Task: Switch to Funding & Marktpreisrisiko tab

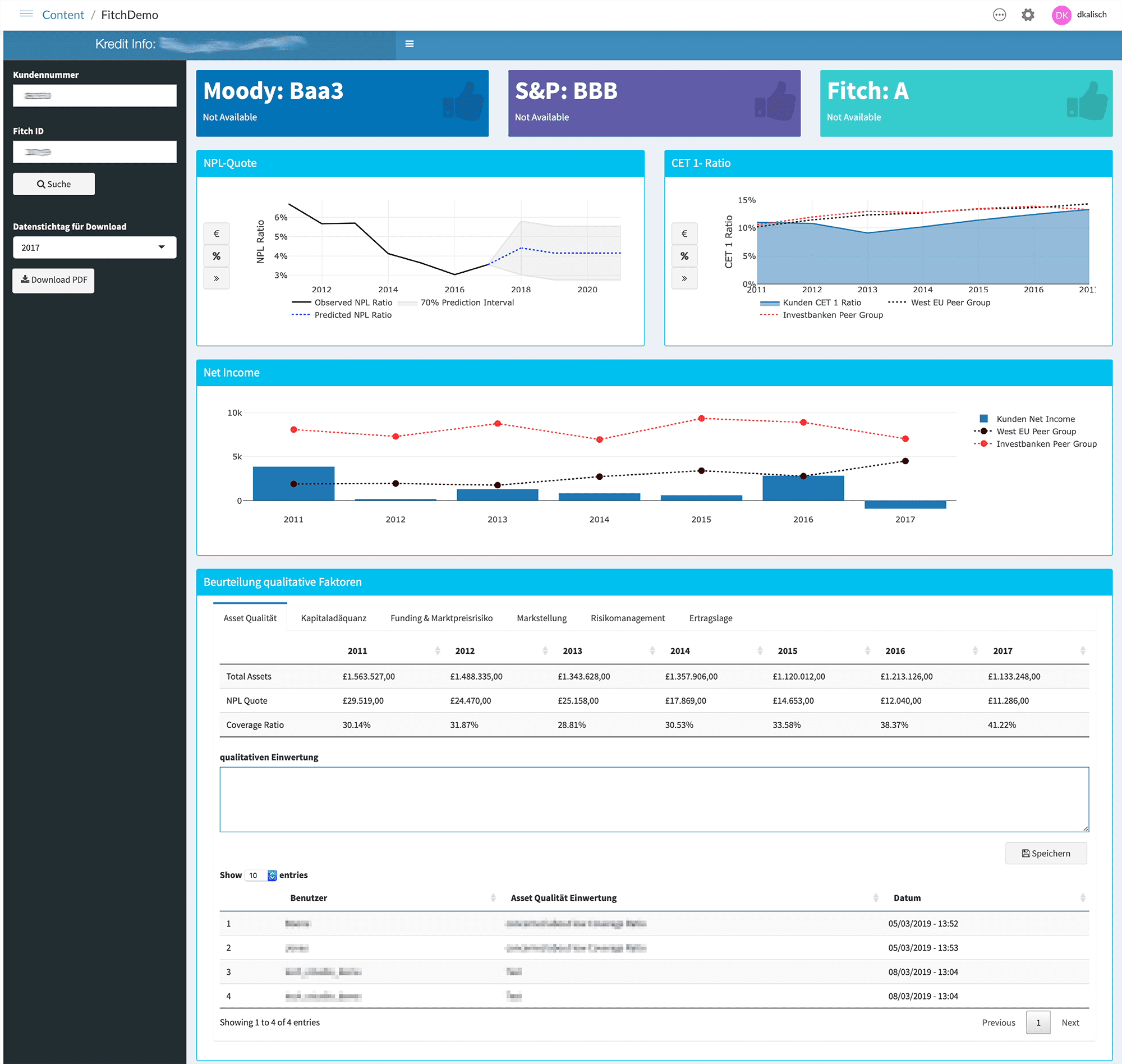Action: [x=441, y=618]
